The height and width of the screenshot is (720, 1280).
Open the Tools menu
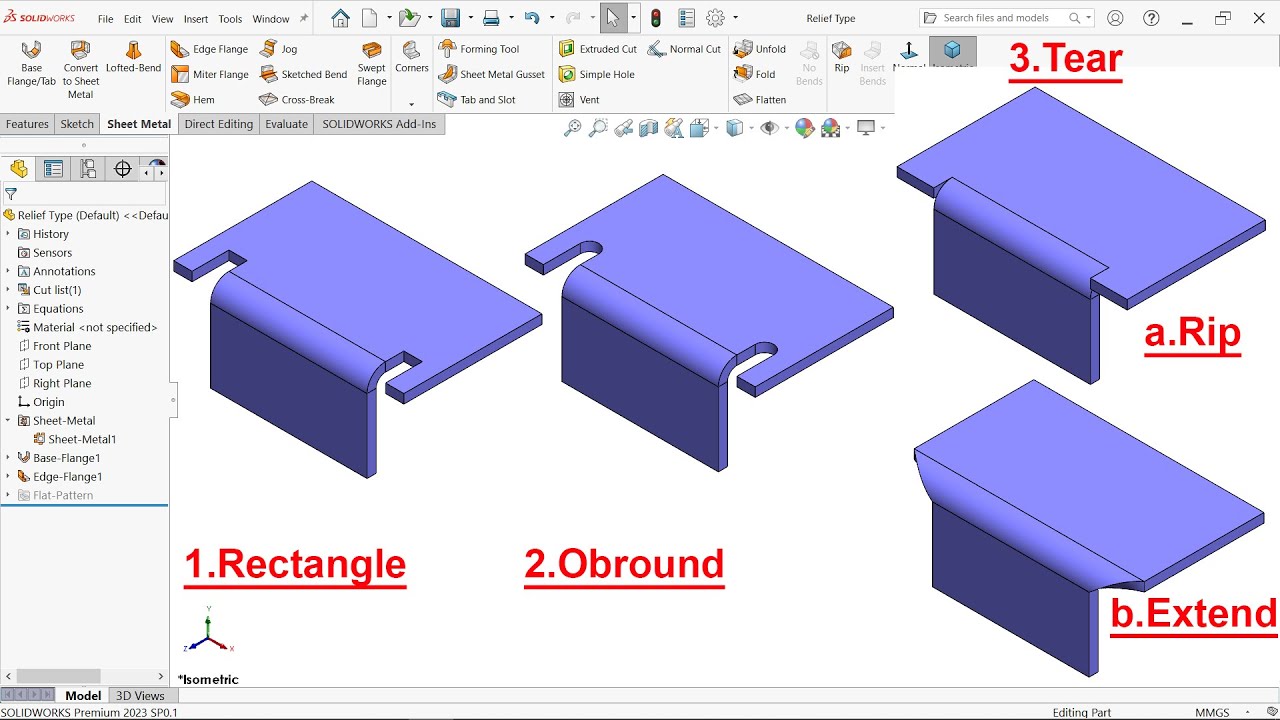(230, 19)
